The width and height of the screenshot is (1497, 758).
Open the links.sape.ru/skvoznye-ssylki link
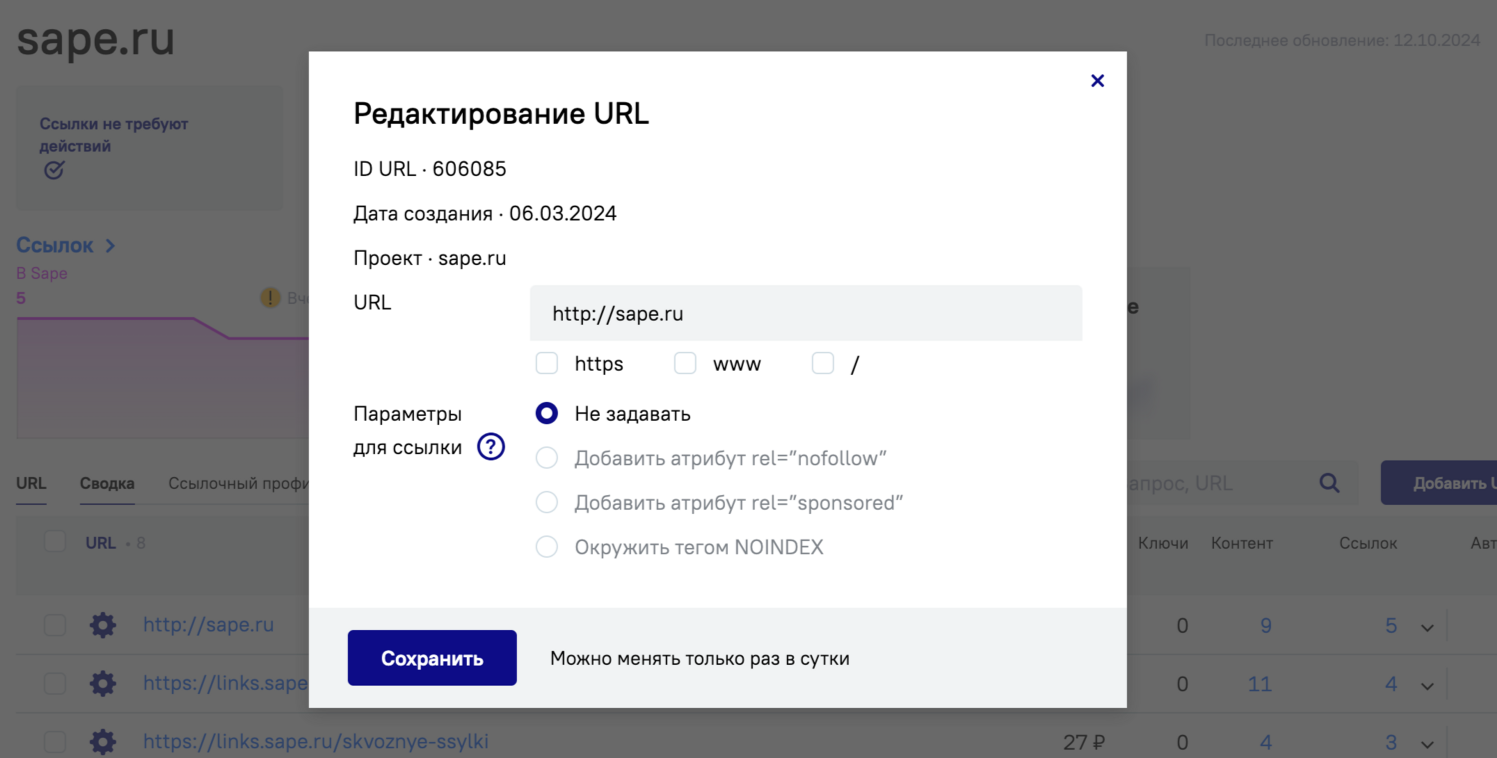316,742
